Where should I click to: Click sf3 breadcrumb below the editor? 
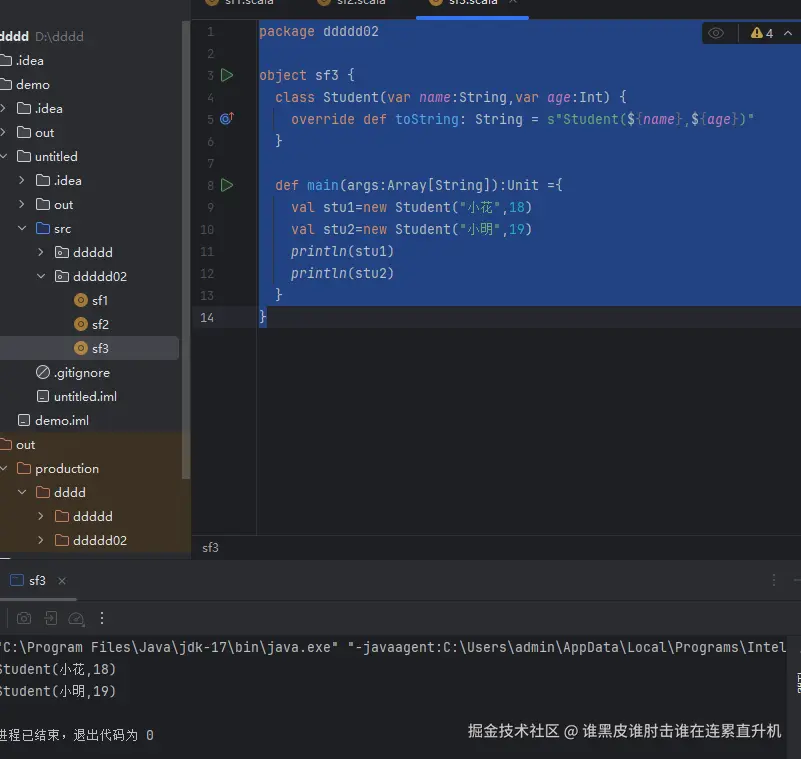coord(210,548)
